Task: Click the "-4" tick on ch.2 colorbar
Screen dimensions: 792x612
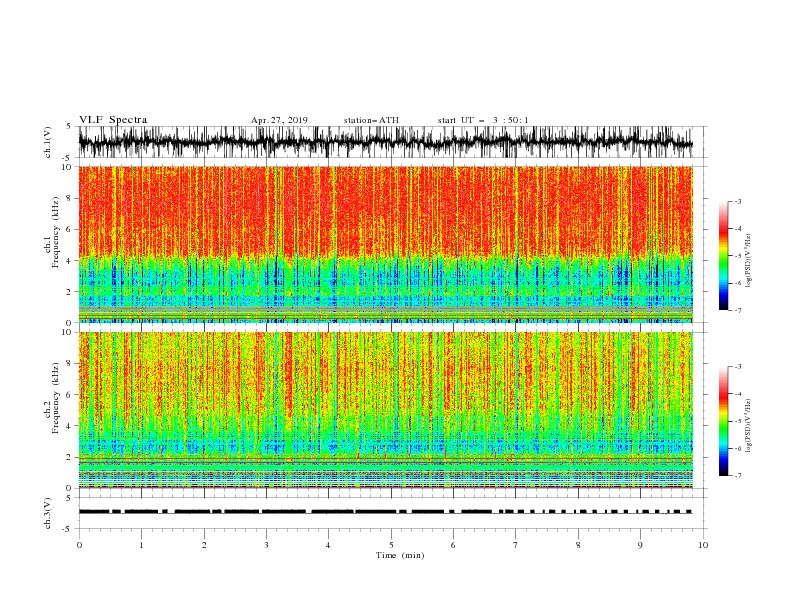Action: click(x=738, y=394)
